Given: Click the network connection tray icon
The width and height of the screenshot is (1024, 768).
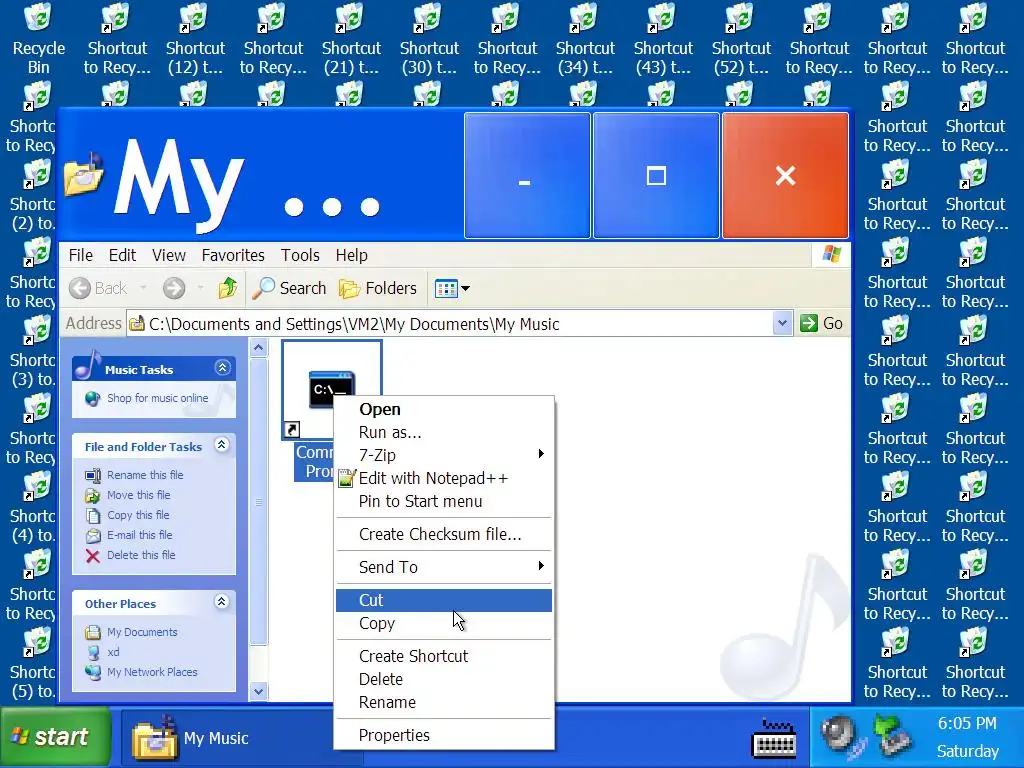Looking at the screenshot, I should [893, 735].
